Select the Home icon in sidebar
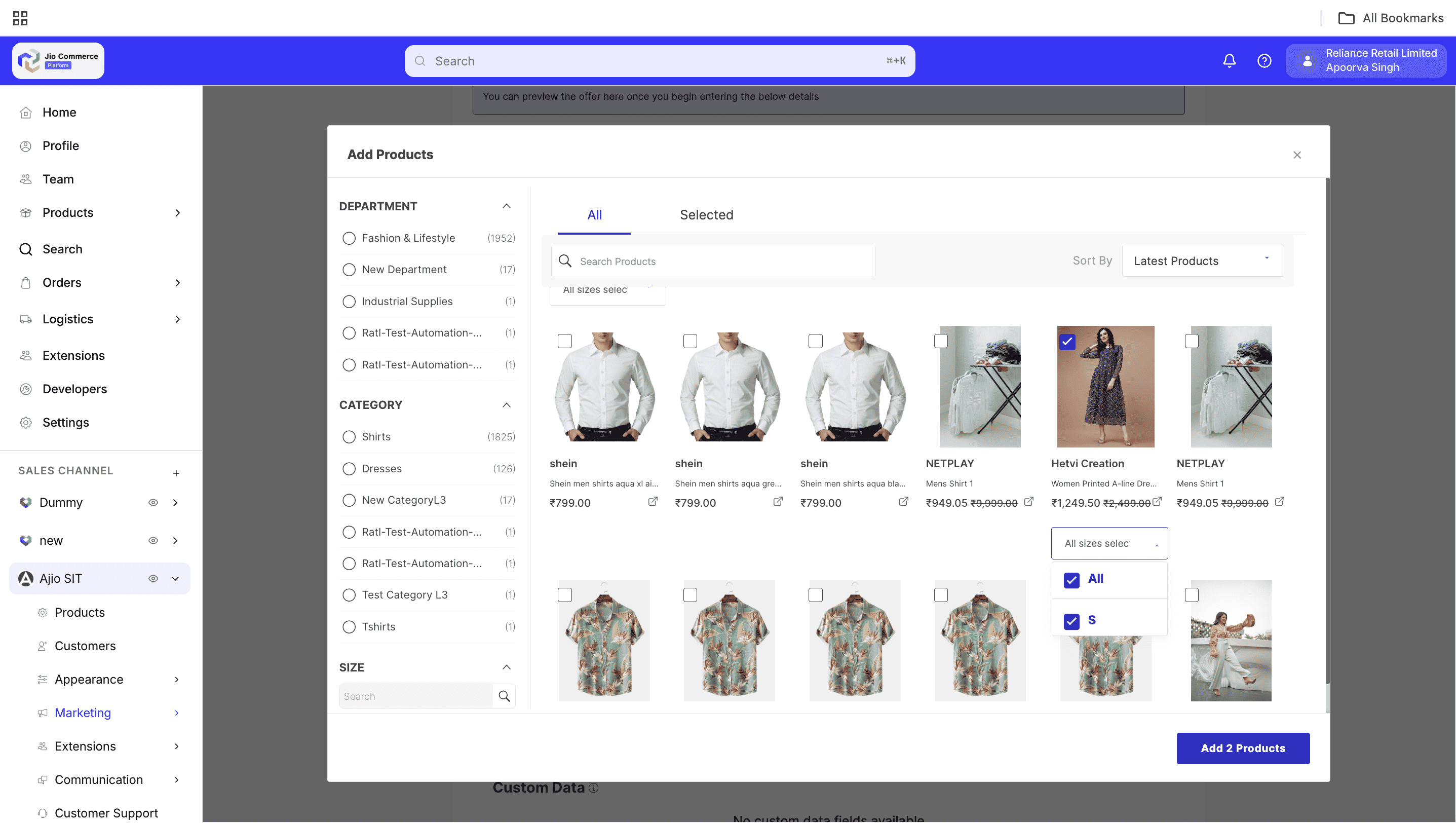The image size is (1456, 823). [26, 112]
